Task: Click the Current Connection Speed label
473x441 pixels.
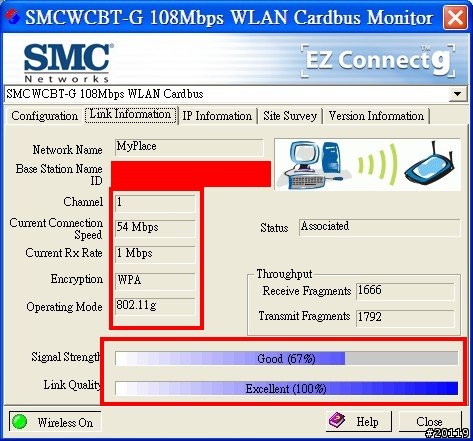Action: click(x=56, y=229)
